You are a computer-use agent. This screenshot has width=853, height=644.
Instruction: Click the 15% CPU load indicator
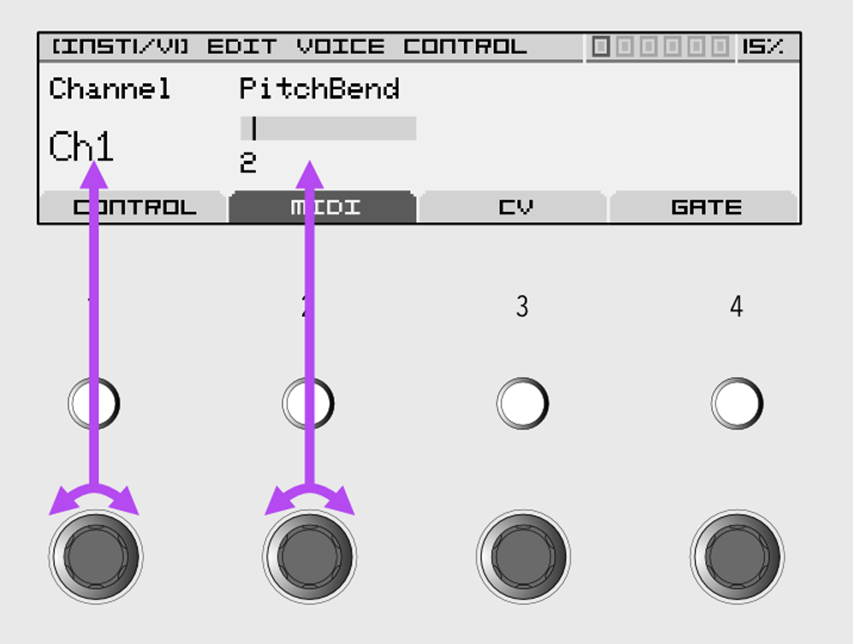pyautogui.click(x=763, y=46)
